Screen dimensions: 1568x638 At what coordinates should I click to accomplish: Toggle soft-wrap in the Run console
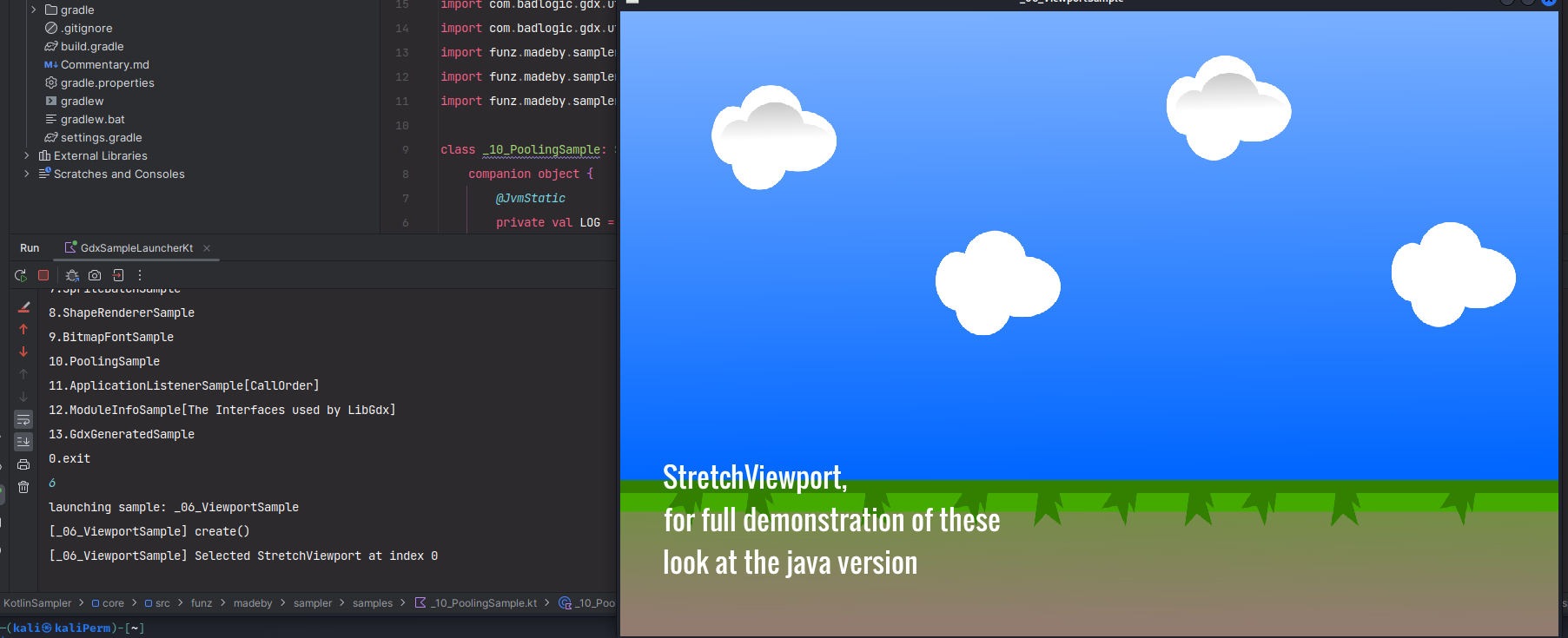pos(23,419)
